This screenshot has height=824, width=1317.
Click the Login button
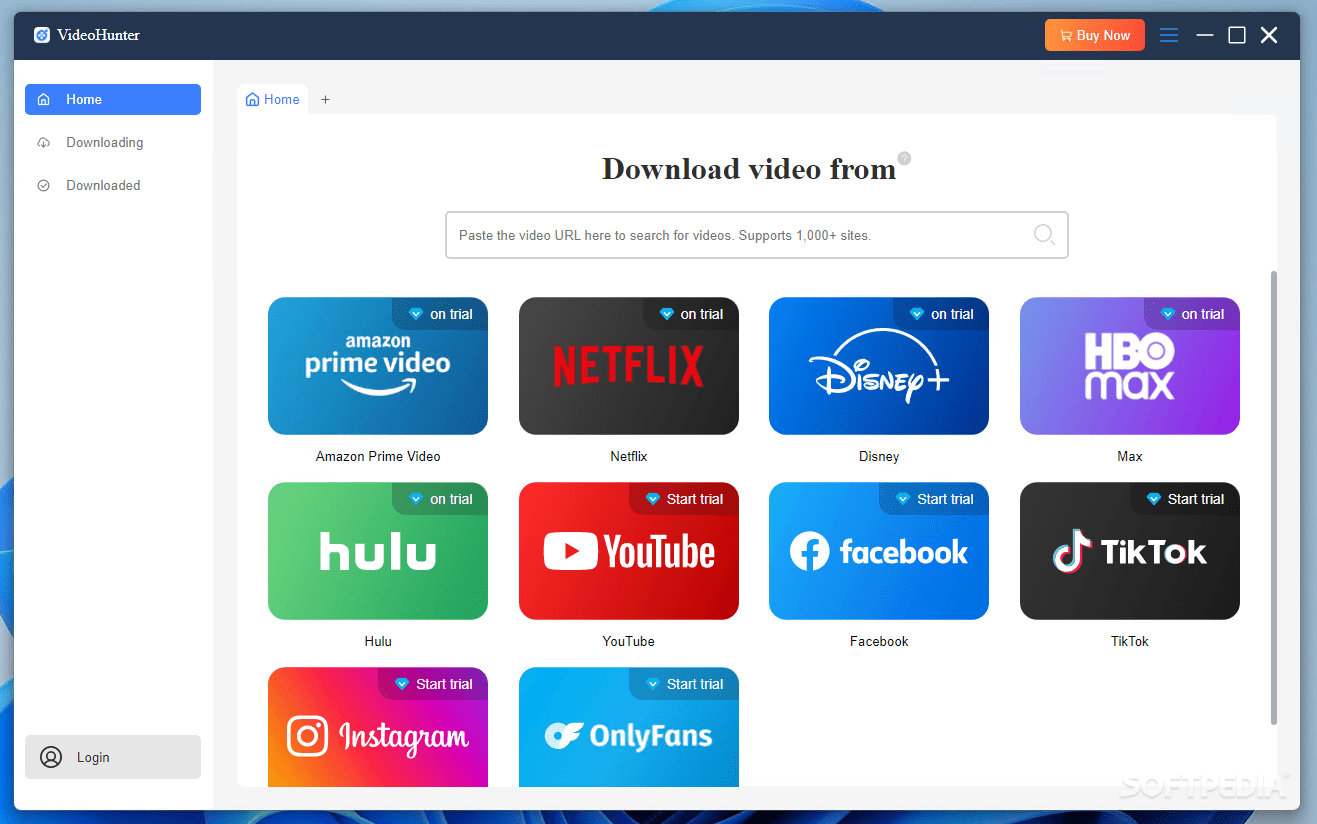113,757
